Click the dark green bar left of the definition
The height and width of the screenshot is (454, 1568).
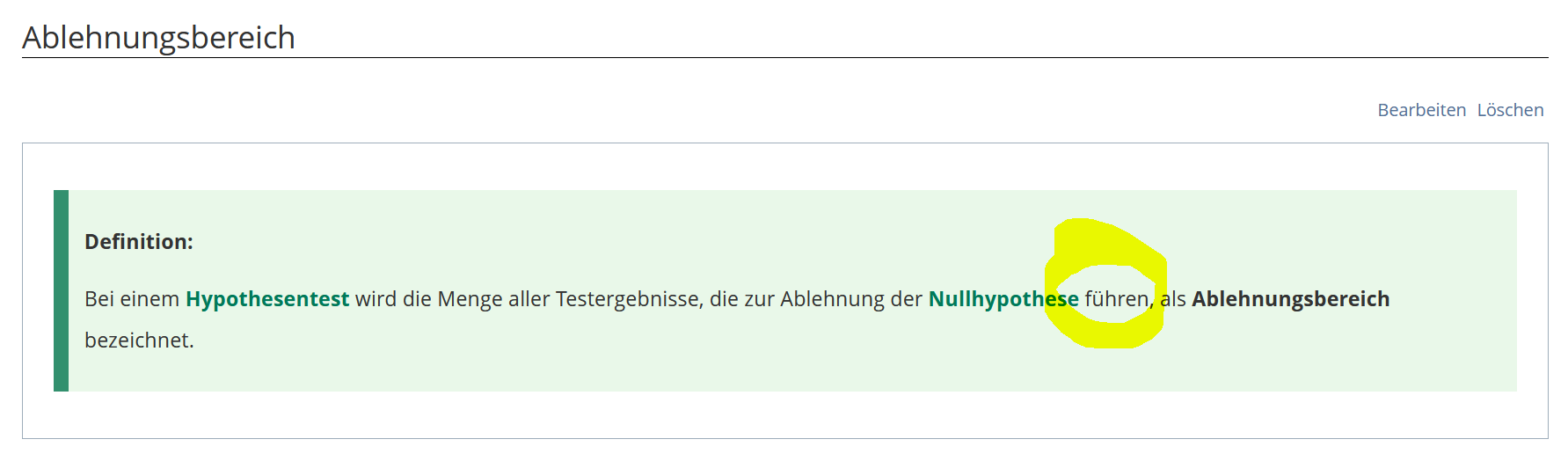(x=61, y=290)
